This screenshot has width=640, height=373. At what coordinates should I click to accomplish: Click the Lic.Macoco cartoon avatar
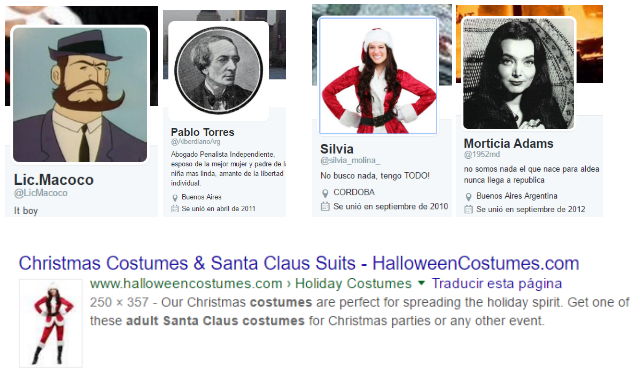click(x=80, y=94)
